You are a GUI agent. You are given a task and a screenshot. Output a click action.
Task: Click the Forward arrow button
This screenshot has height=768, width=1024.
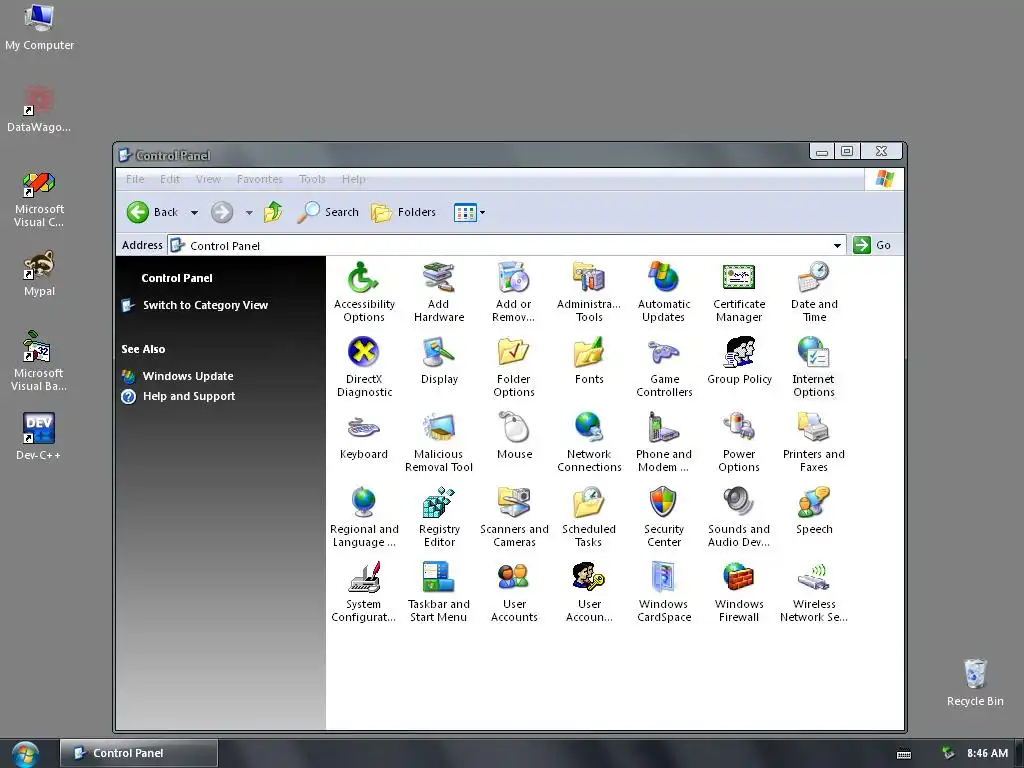pyautogui.click(x=222, y=212)
